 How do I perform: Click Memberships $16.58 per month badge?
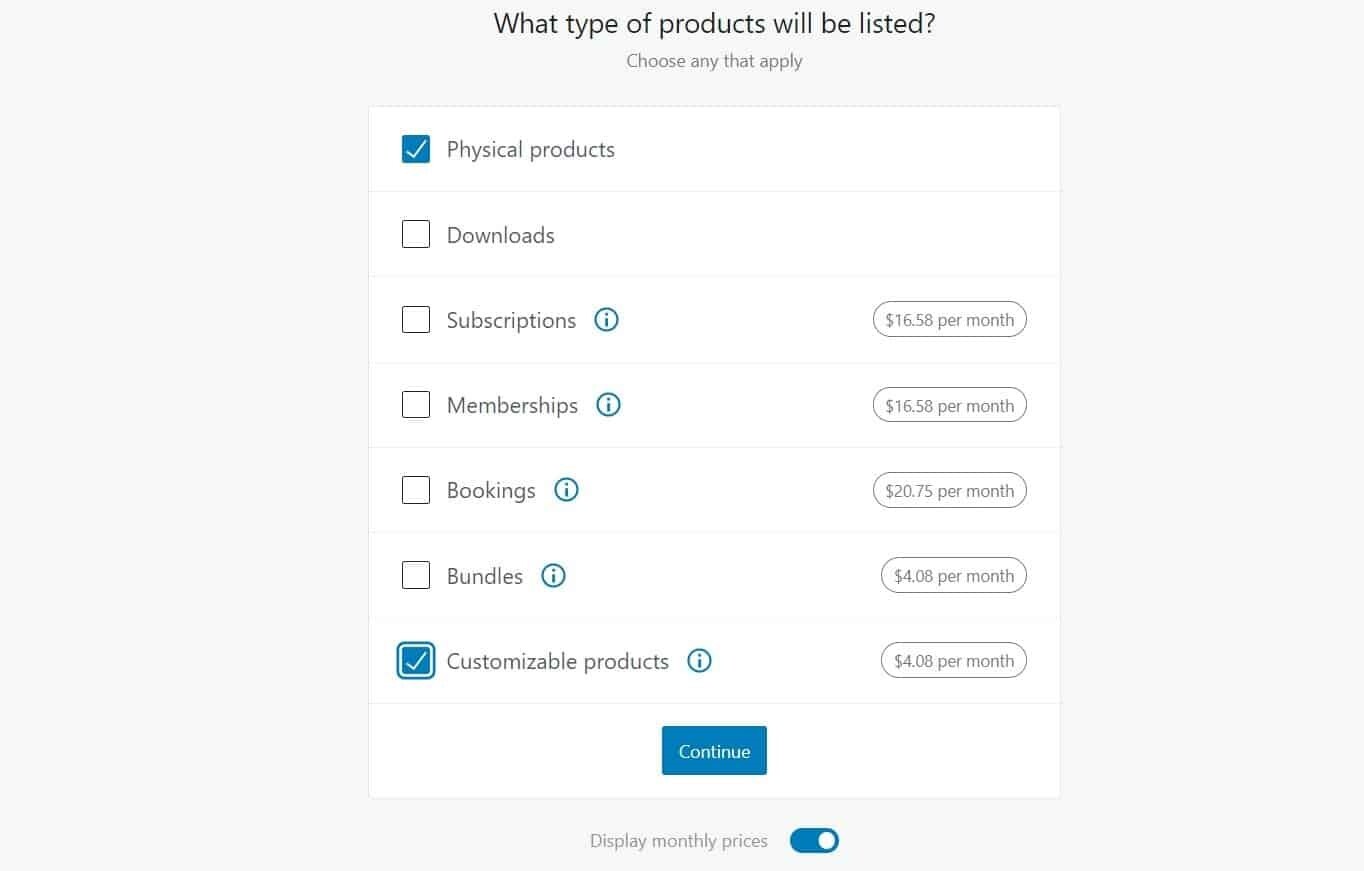point(949,405)
